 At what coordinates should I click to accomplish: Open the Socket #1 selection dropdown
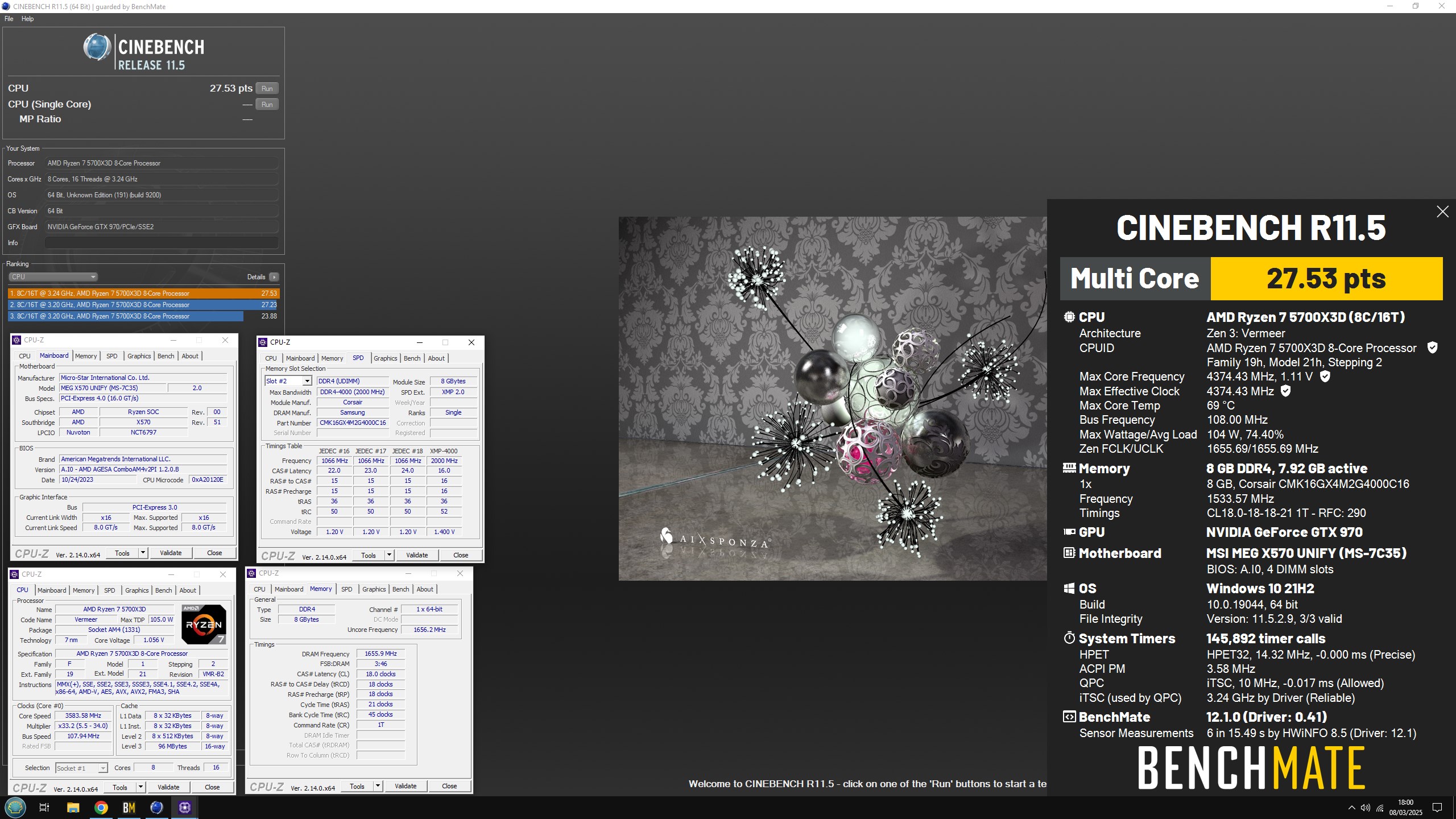click(81, 768)
